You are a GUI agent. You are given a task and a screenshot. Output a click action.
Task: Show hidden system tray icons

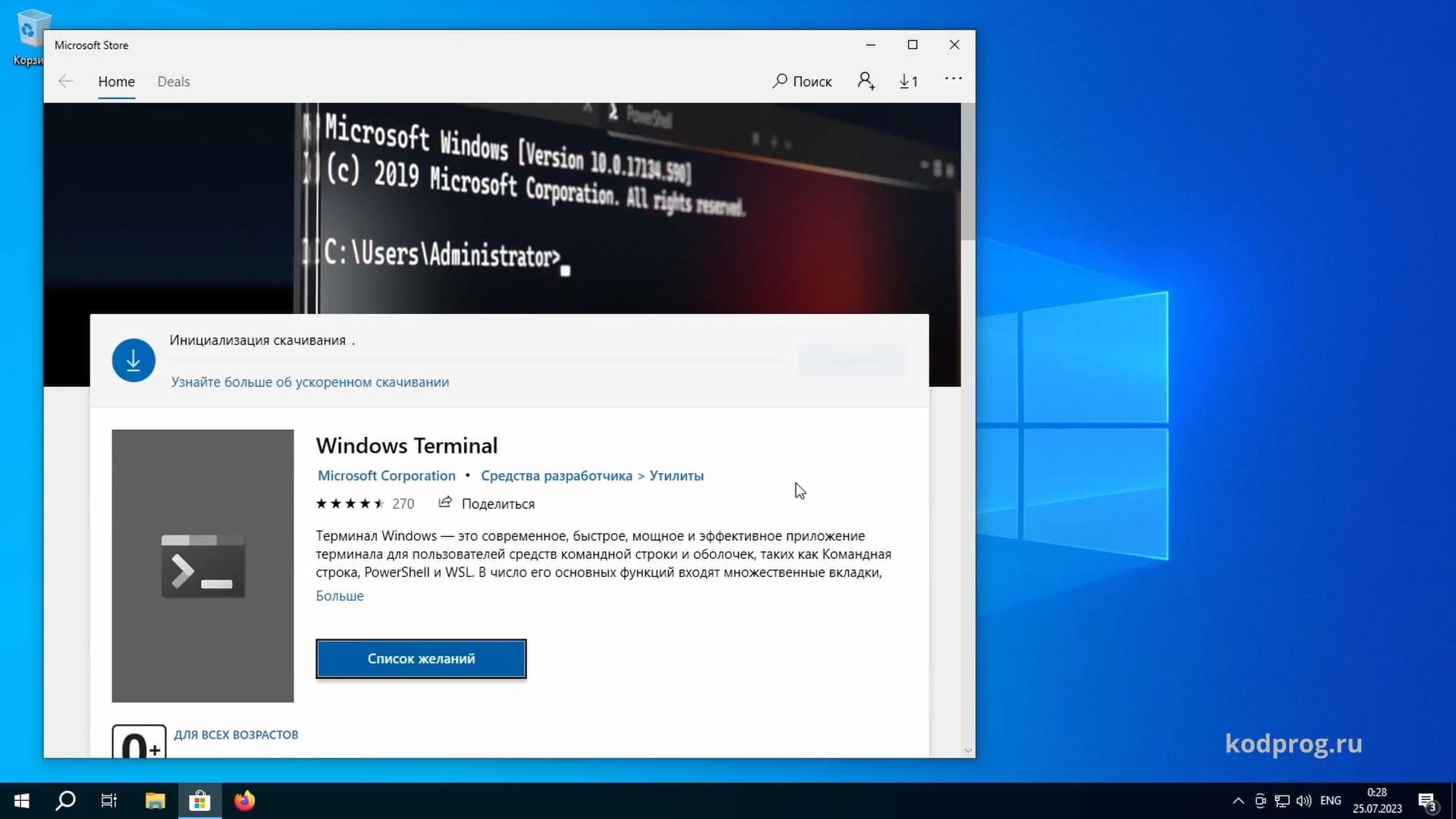point(1238,801)
